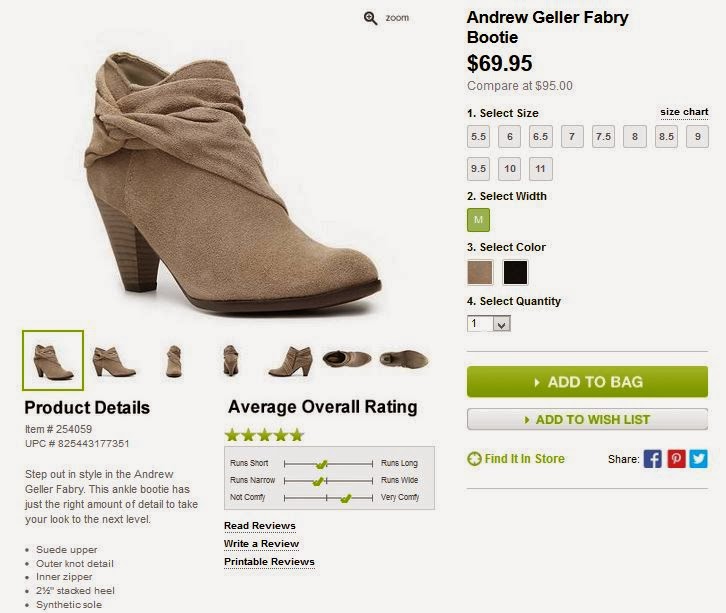Screen dimensions: 726x613
Task: Click the 2½" stacked heel bullet
Action: [x=75, y=591]
